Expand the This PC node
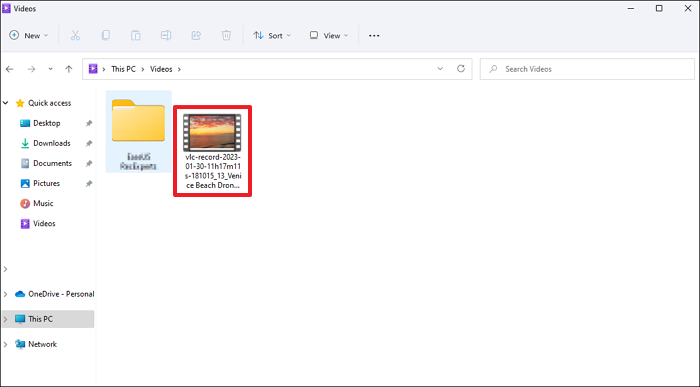The height and width of the screenshot is (387, 700). click(6, 319)
